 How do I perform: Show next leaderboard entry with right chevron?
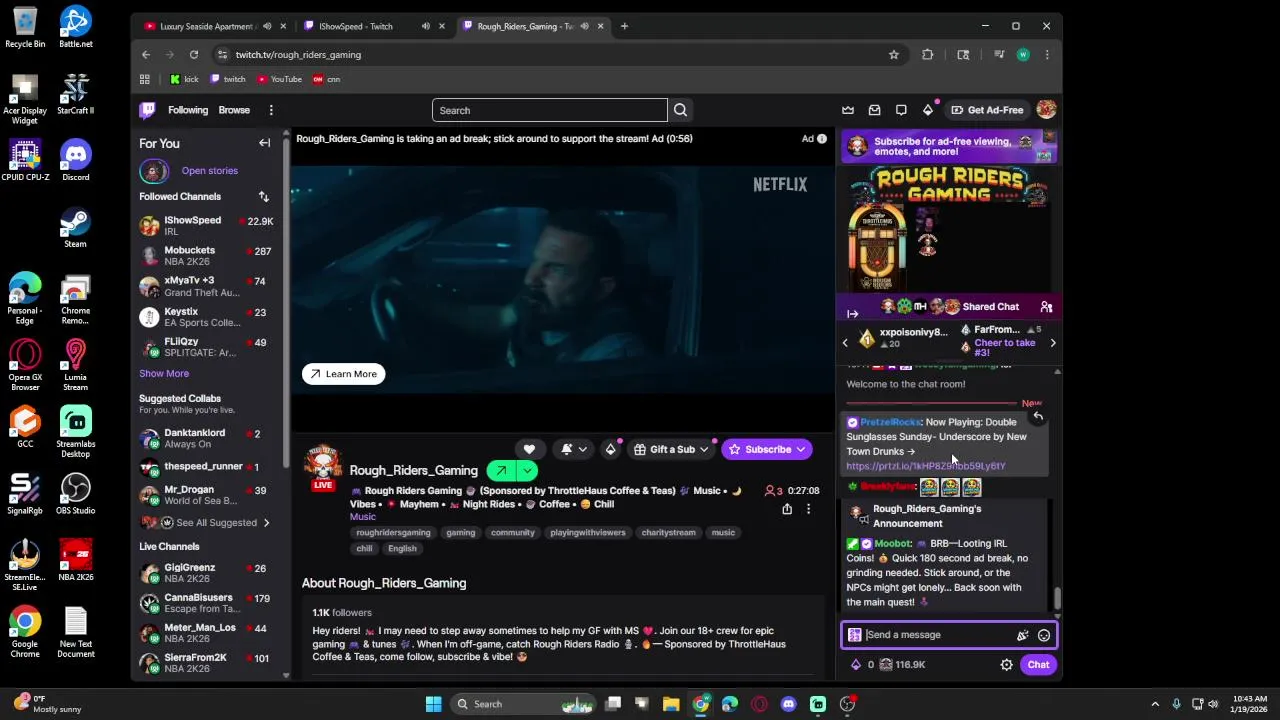coord(1053,343)
